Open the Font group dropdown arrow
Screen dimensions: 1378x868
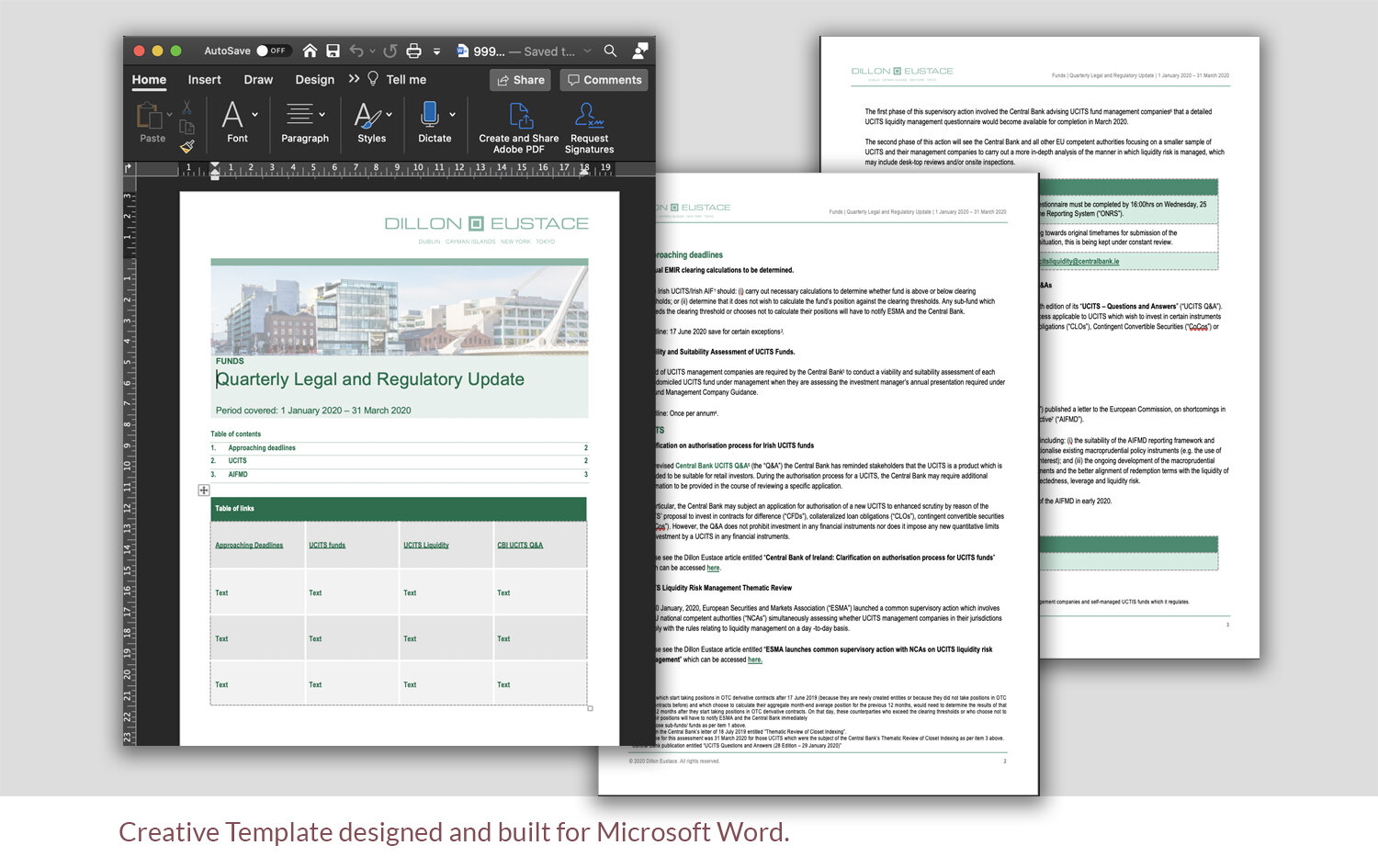[x=254, y=115]
